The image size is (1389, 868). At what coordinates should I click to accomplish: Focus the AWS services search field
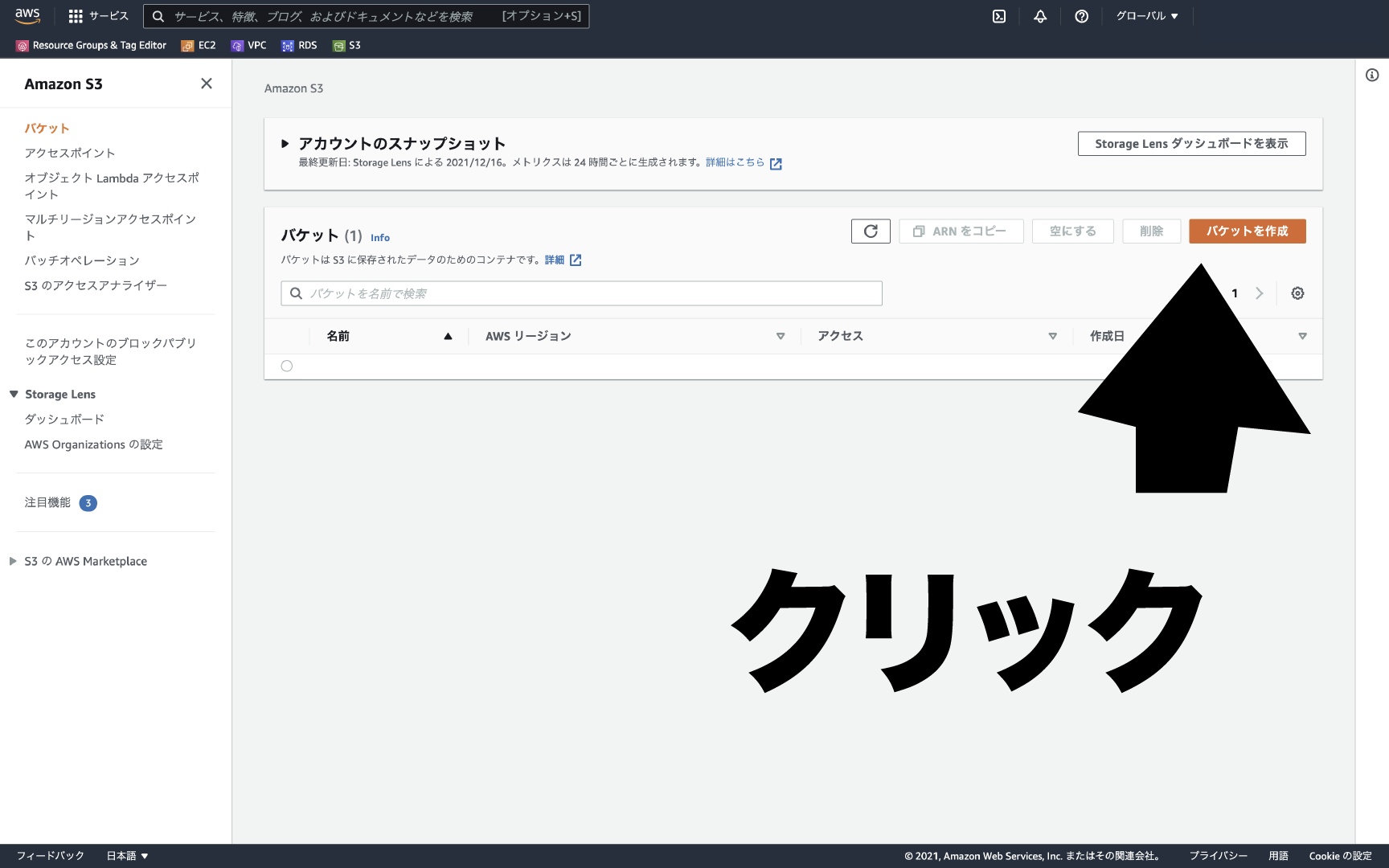367,16
